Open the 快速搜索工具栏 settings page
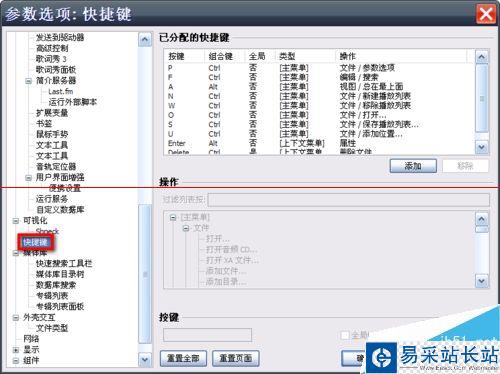The height and width of the screenshot is (374, 500). [64, 264]
